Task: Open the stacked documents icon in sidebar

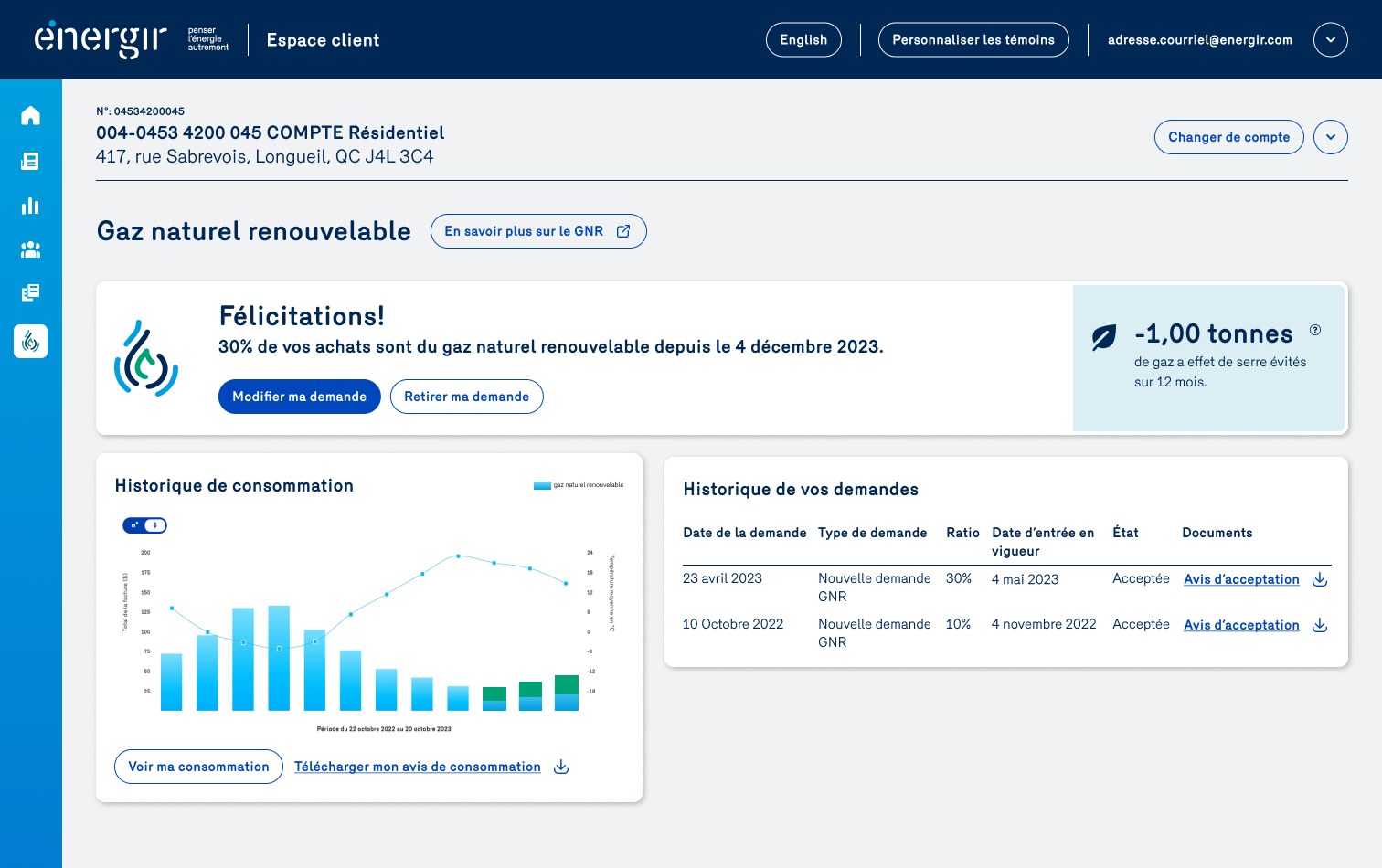Action: (30, 292)
